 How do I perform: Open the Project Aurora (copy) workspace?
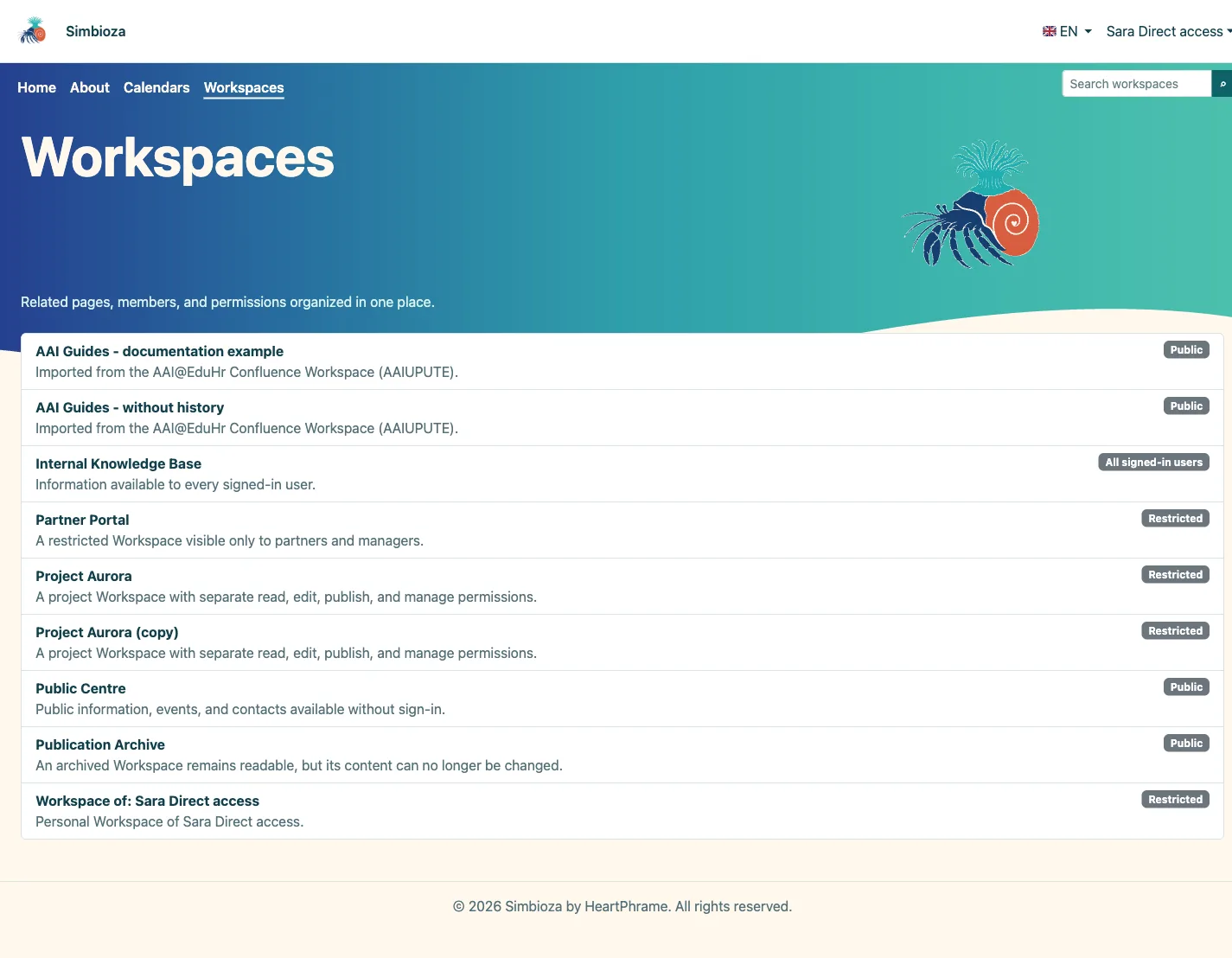[x=107, y=632]
